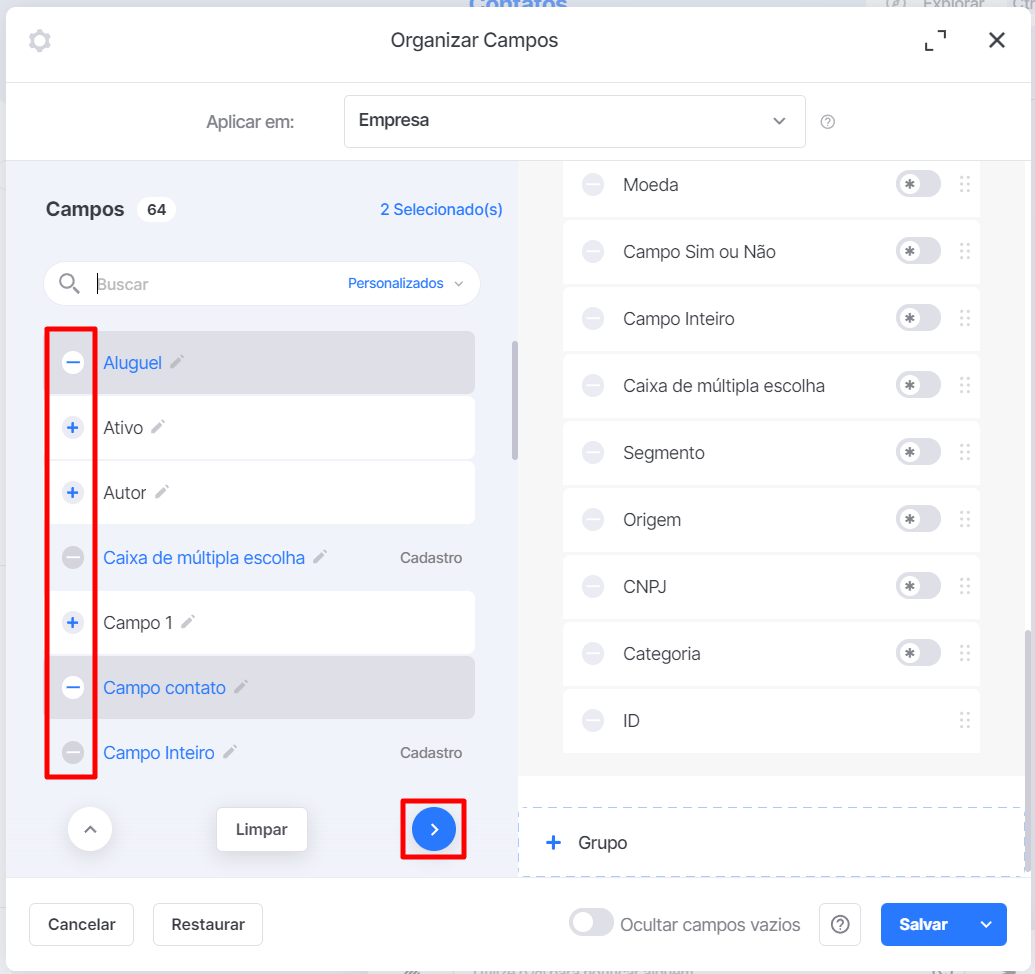This screenshot has height=974, width=1035.
Task: Click the Categoria label in right panel
Action: coord(661,654)
